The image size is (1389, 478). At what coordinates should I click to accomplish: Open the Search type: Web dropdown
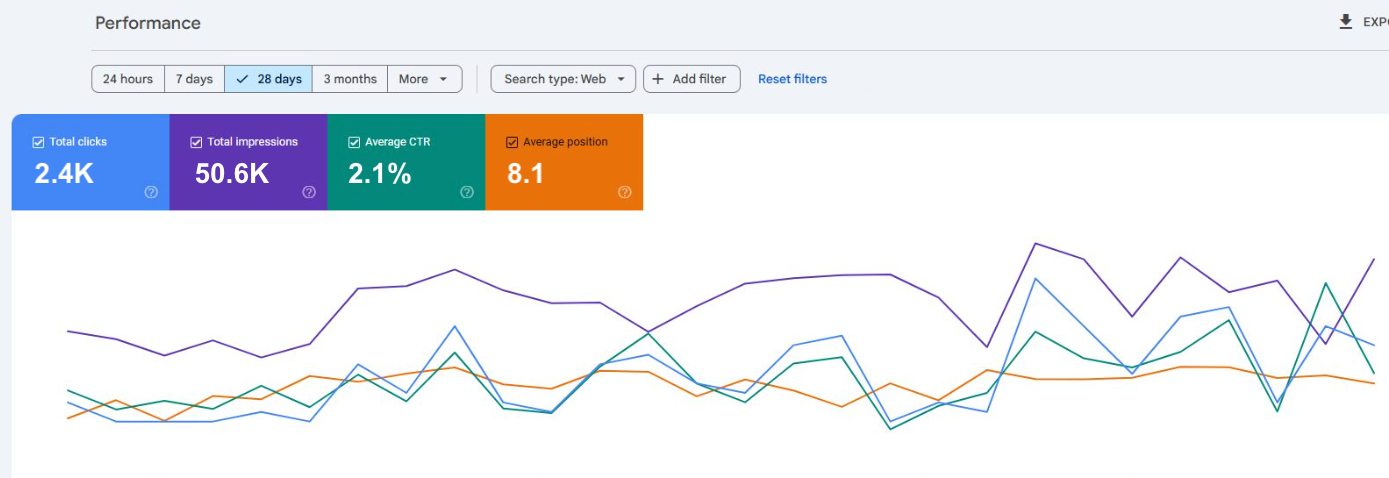pyautogui.click(x=563, y=79)
